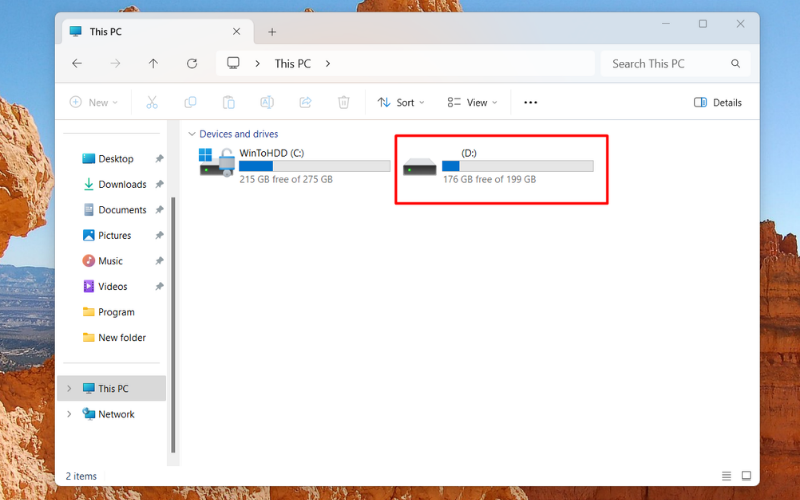
Task: Click the Paste clipboard icon
Action: click(228, 102)
